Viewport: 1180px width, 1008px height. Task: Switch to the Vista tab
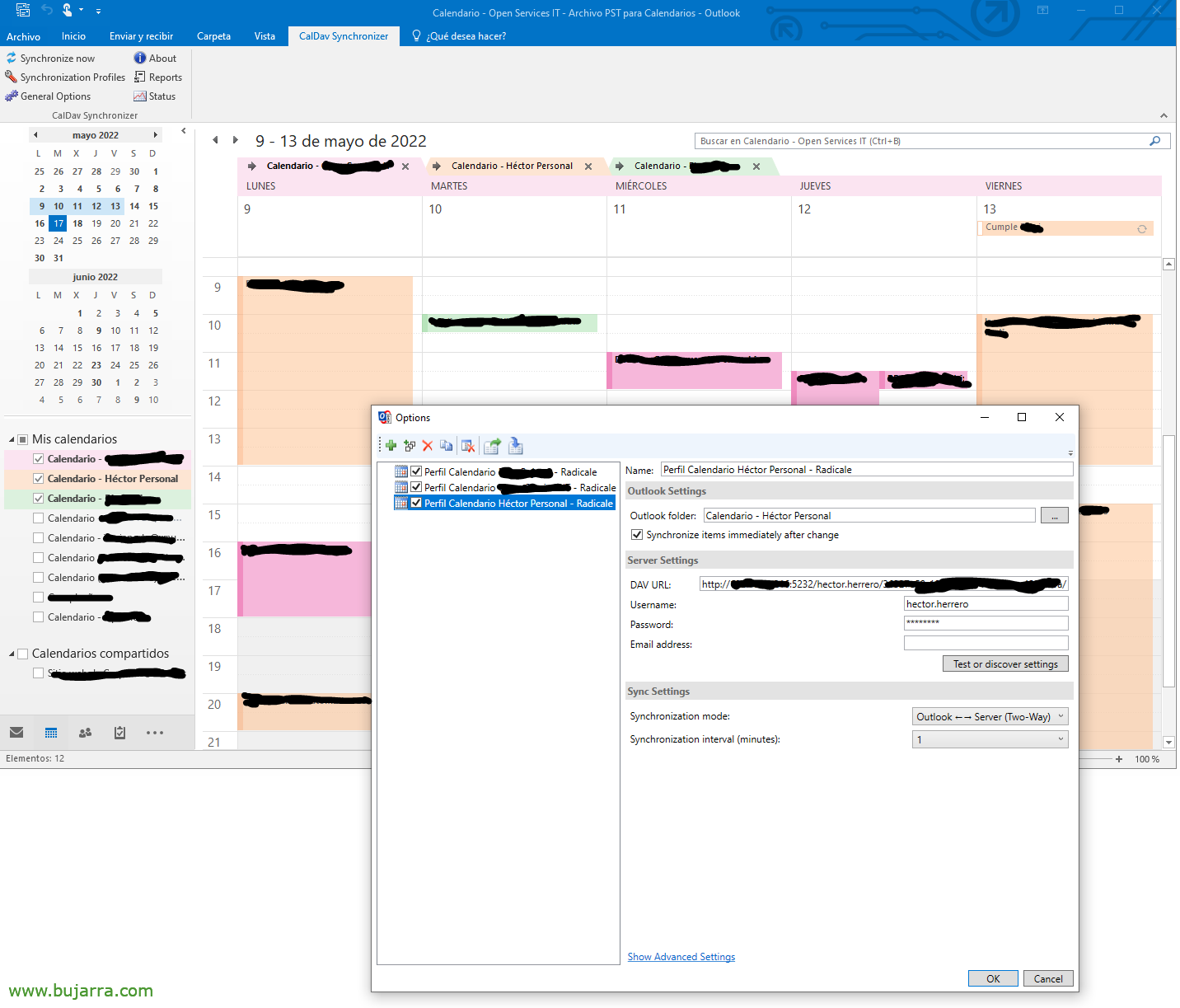tap(265, 36)
